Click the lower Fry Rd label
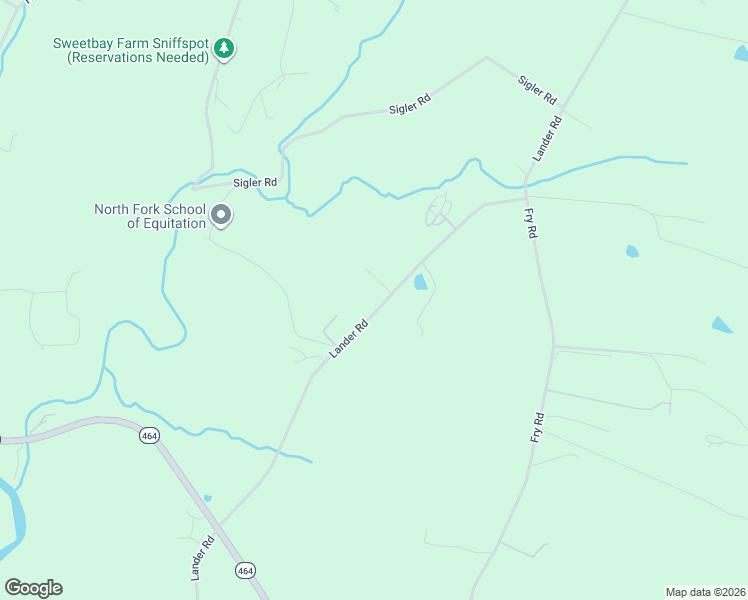The height and width of the screenshot is (600, 748). click(537, 428)
